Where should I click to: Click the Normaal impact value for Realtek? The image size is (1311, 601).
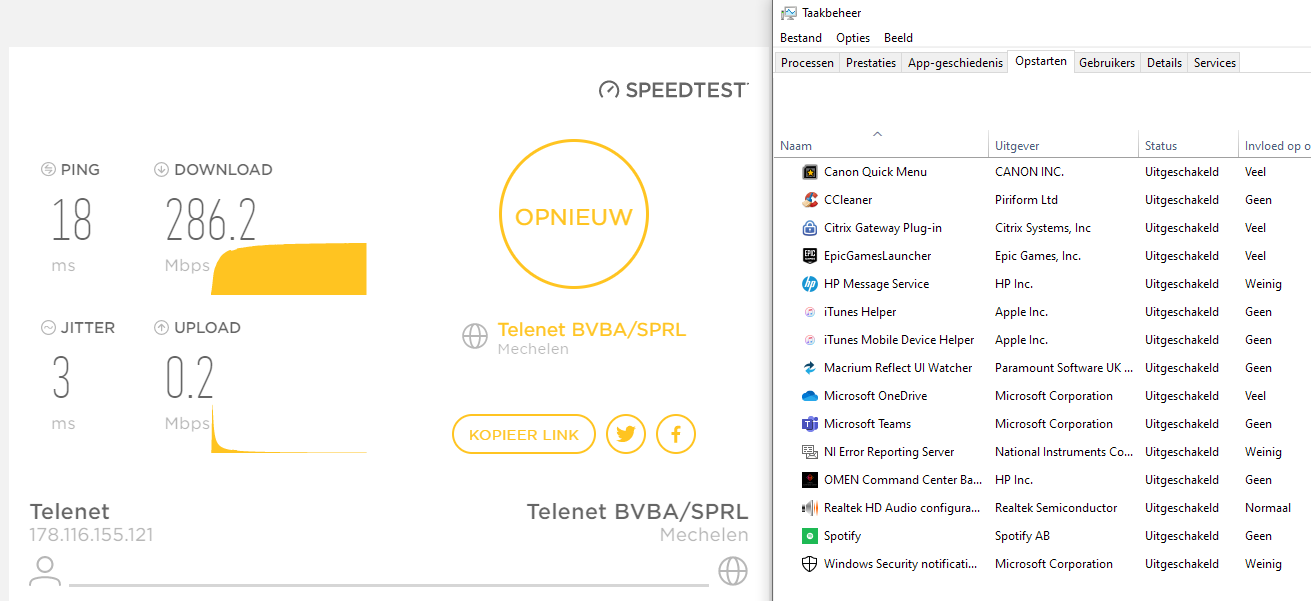pos(1268,508)
